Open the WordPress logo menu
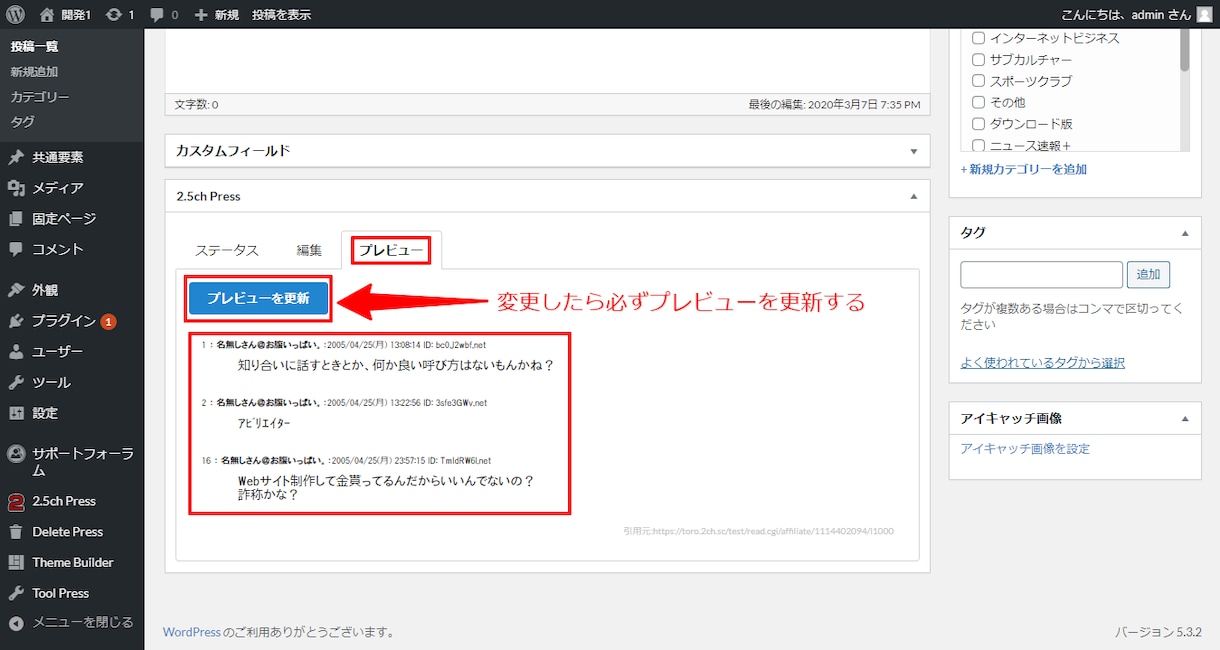 [x=14, y=14]
